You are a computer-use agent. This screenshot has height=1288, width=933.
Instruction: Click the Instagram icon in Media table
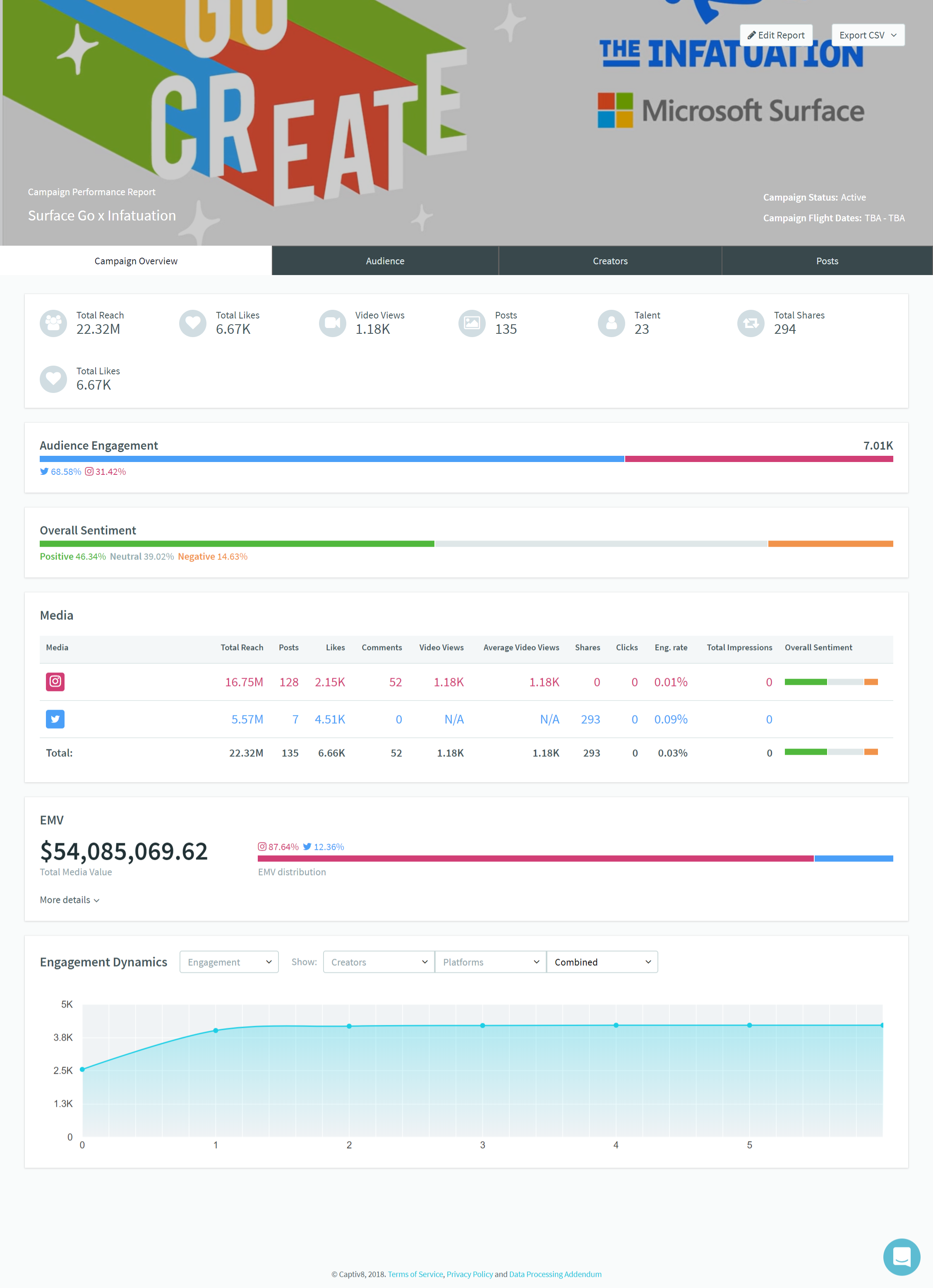55,682
